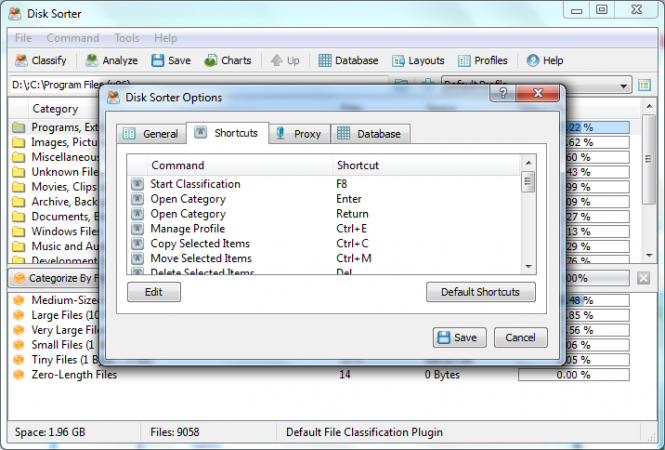Viewport: 665px width, 450px height.
Task: Click the Movies, Clips folder icon
Action: click(18, 187)
